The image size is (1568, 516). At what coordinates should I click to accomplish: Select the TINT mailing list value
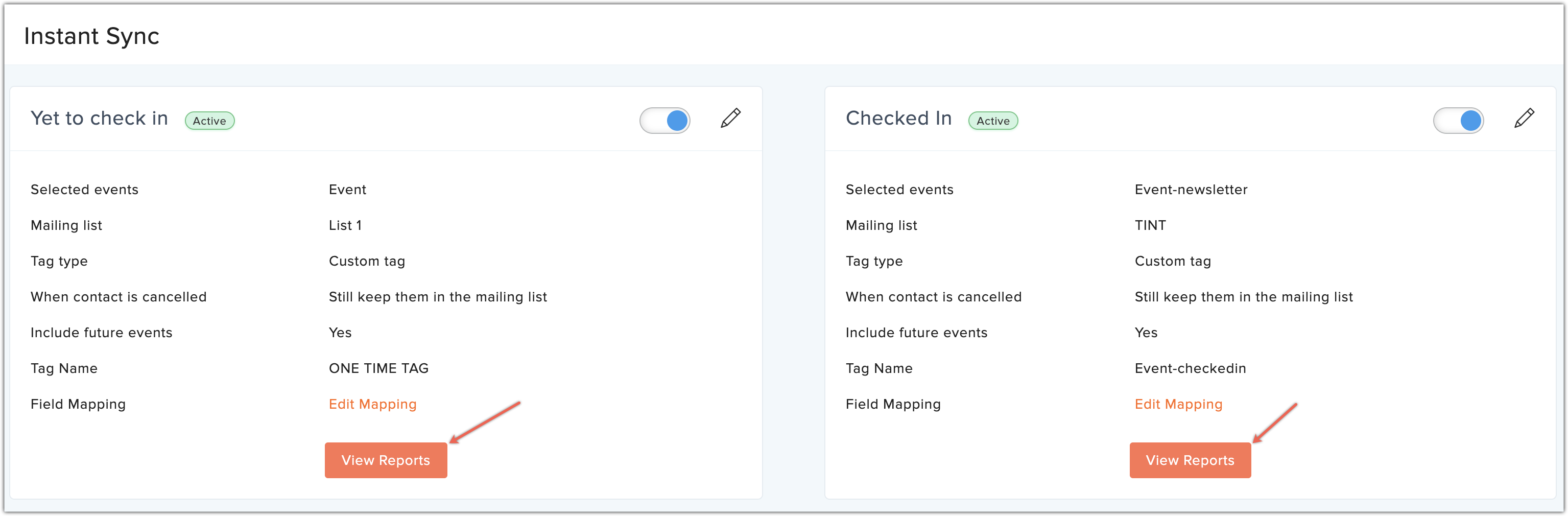[x=1150, y=225]
